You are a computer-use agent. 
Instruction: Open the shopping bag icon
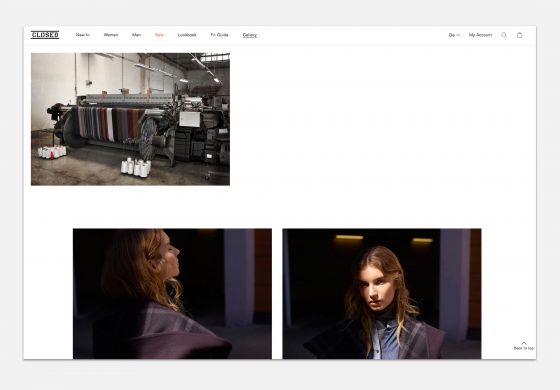click(520, 35)
